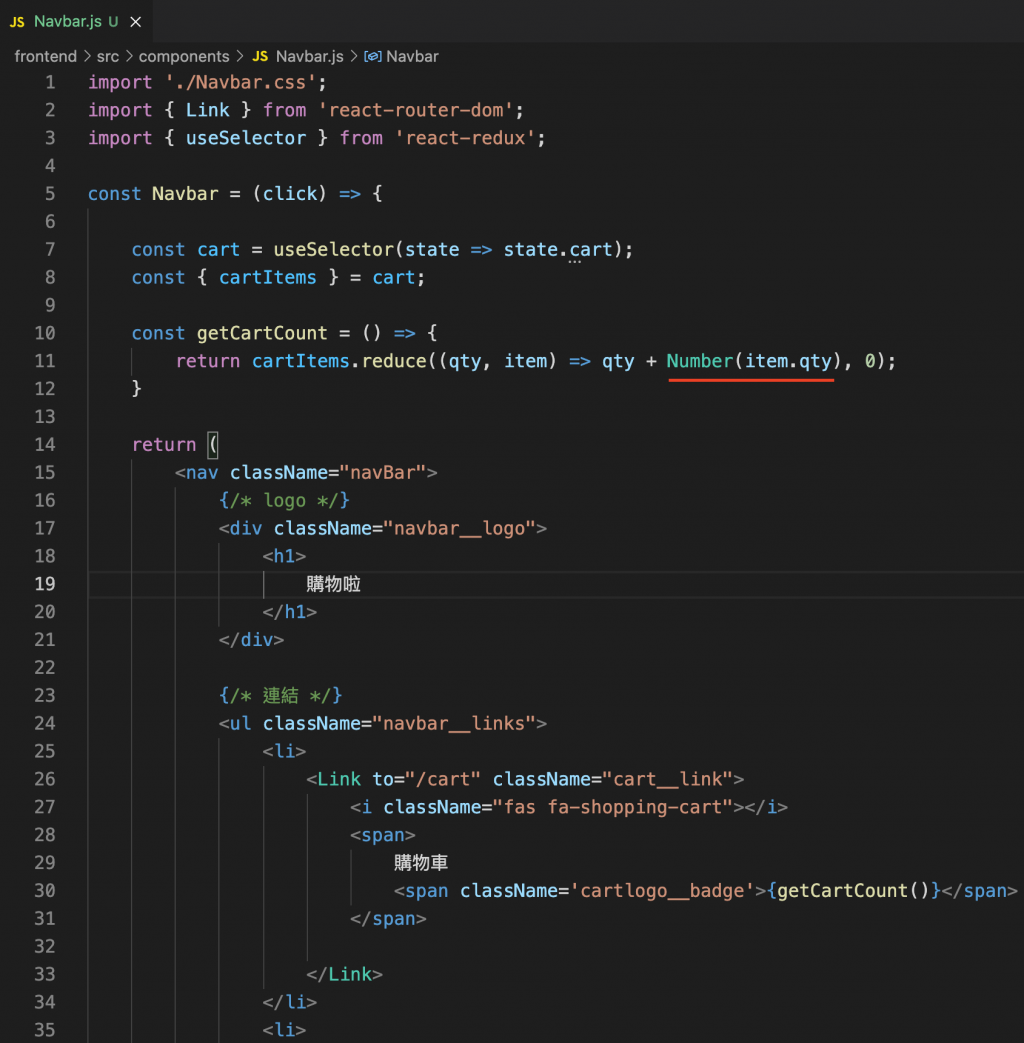The height and width of the screenshot is (1043, 1024).
Task: Click the click parameter on line 5
Action: (289, 194)
